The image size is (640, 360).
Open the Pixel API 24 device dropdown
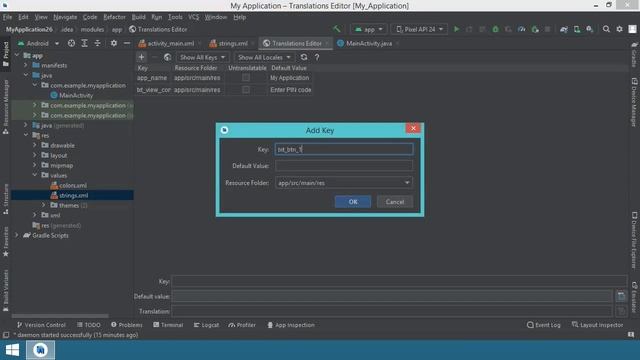tap(419, 29)
